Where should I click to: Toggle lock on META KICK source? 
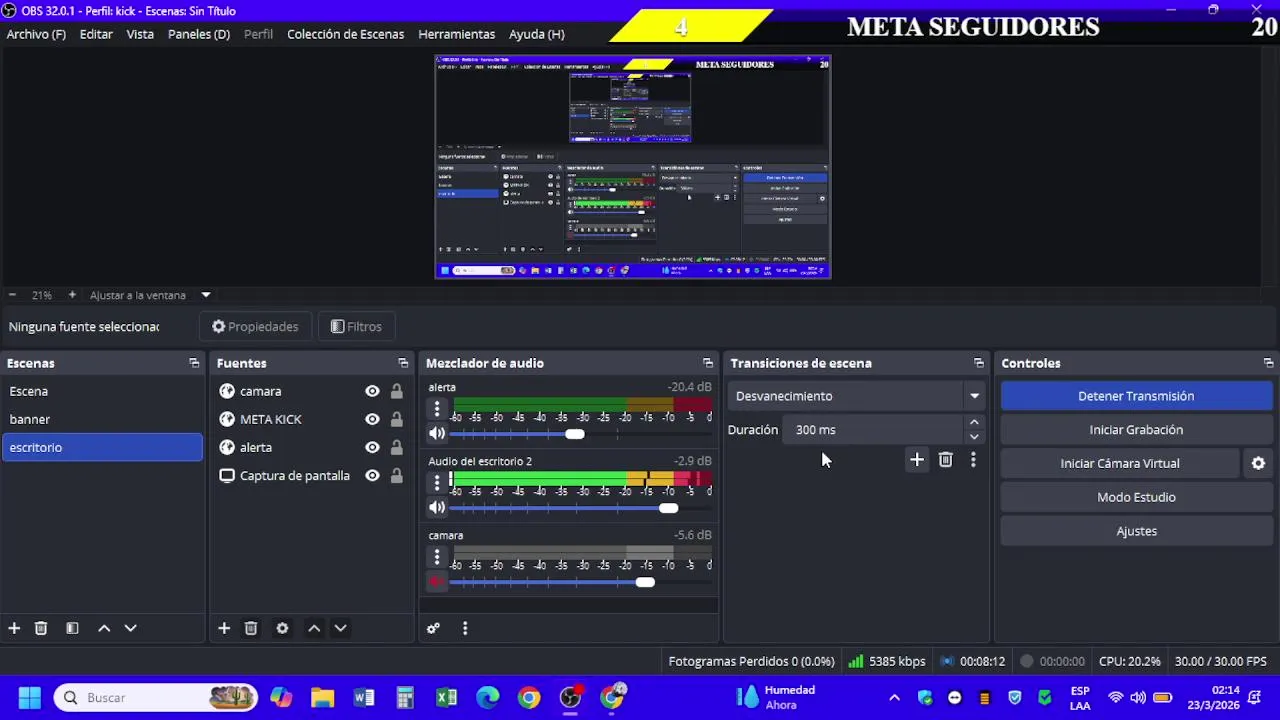coord(397,419)
